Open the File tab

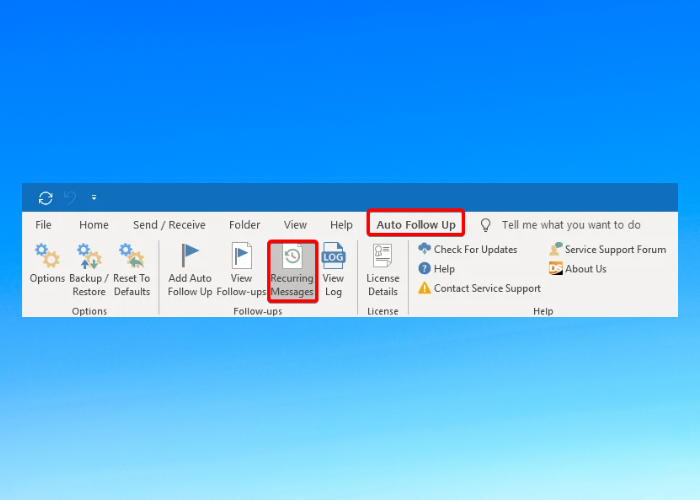43,225
